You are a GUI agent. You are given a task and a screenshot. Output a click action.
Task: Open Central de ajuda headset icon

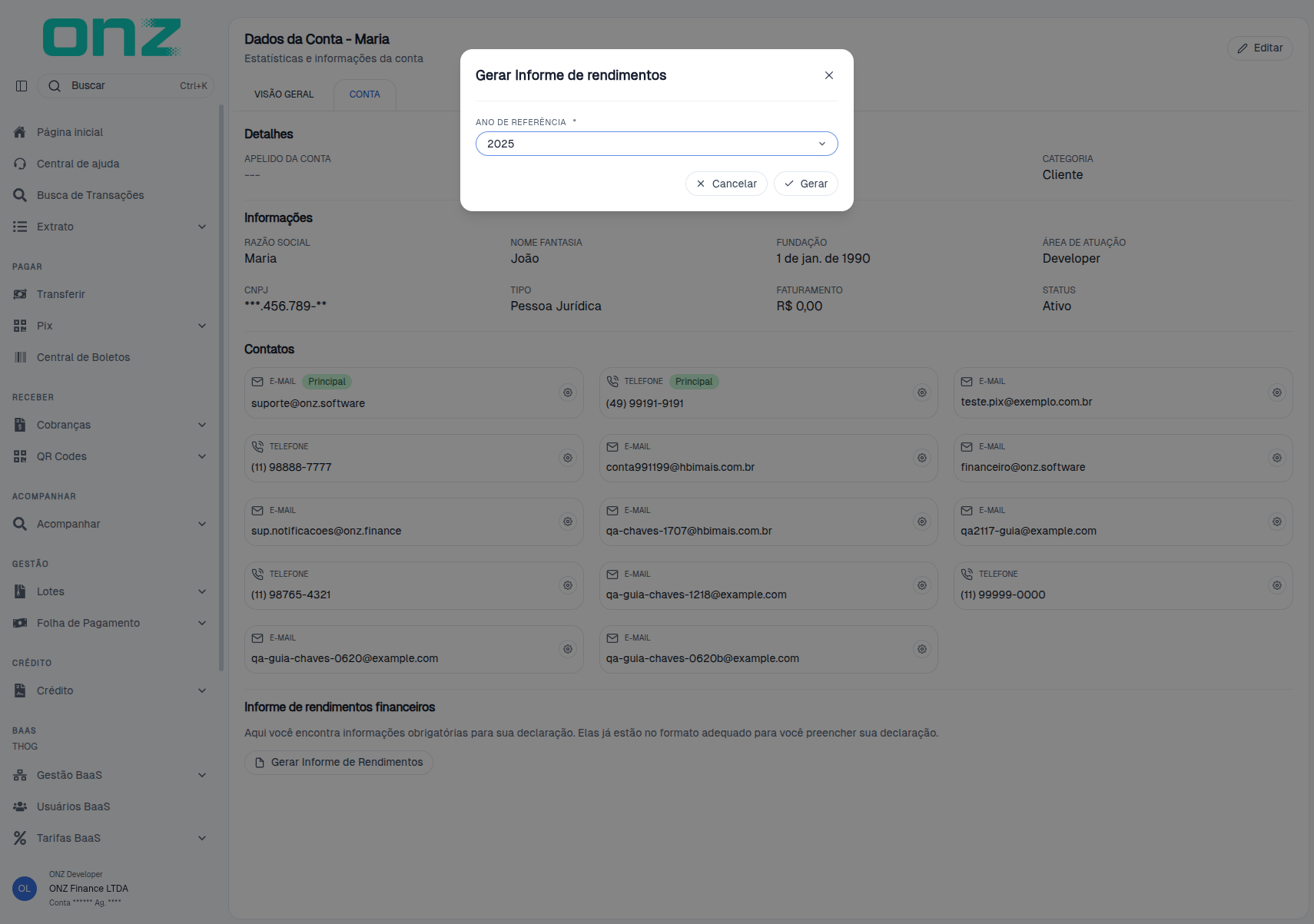point(20,164)
